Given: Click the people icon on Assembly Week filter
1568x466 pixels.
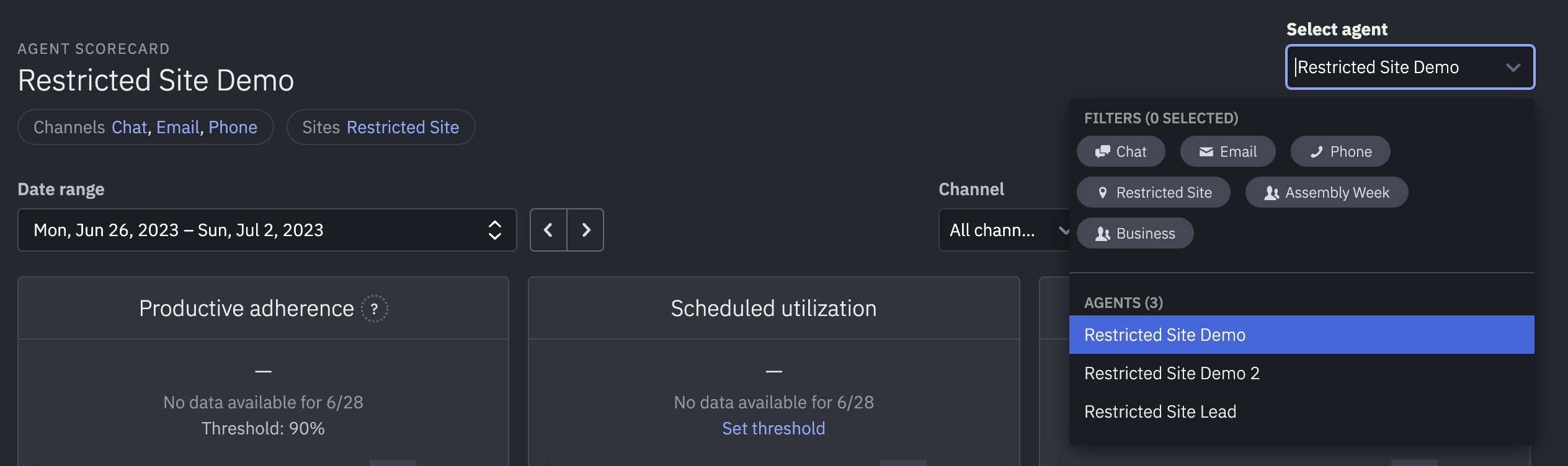Looking at the screenshot, I should tap(1272, 193).
